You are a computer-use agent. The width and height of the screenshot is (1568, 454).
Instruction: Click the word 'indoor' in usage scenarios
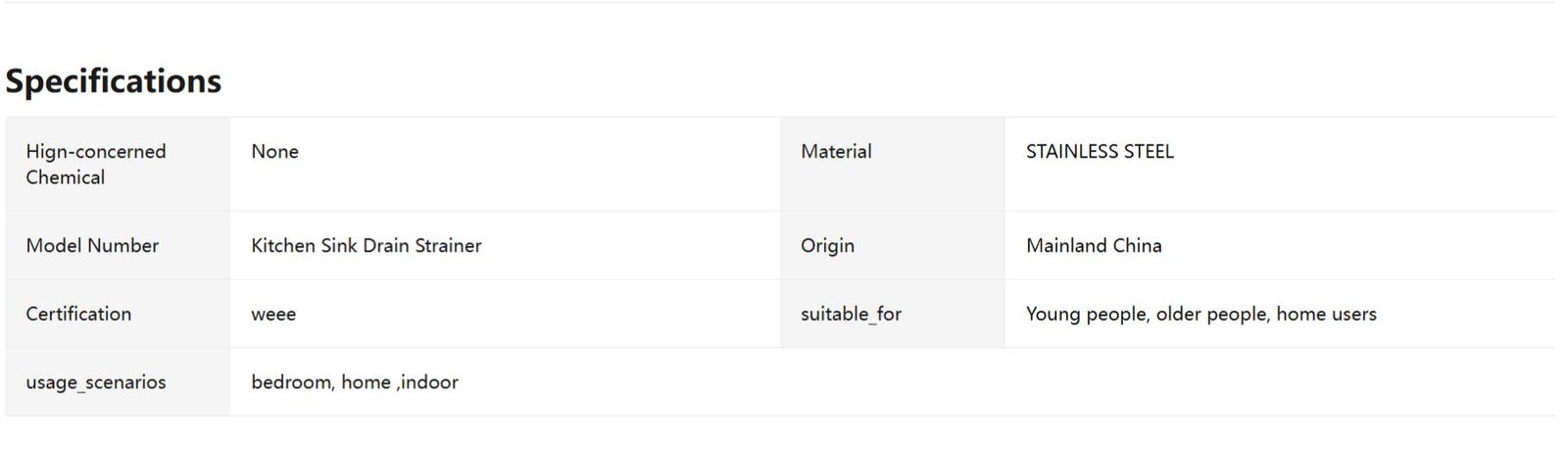click(430, 382)
